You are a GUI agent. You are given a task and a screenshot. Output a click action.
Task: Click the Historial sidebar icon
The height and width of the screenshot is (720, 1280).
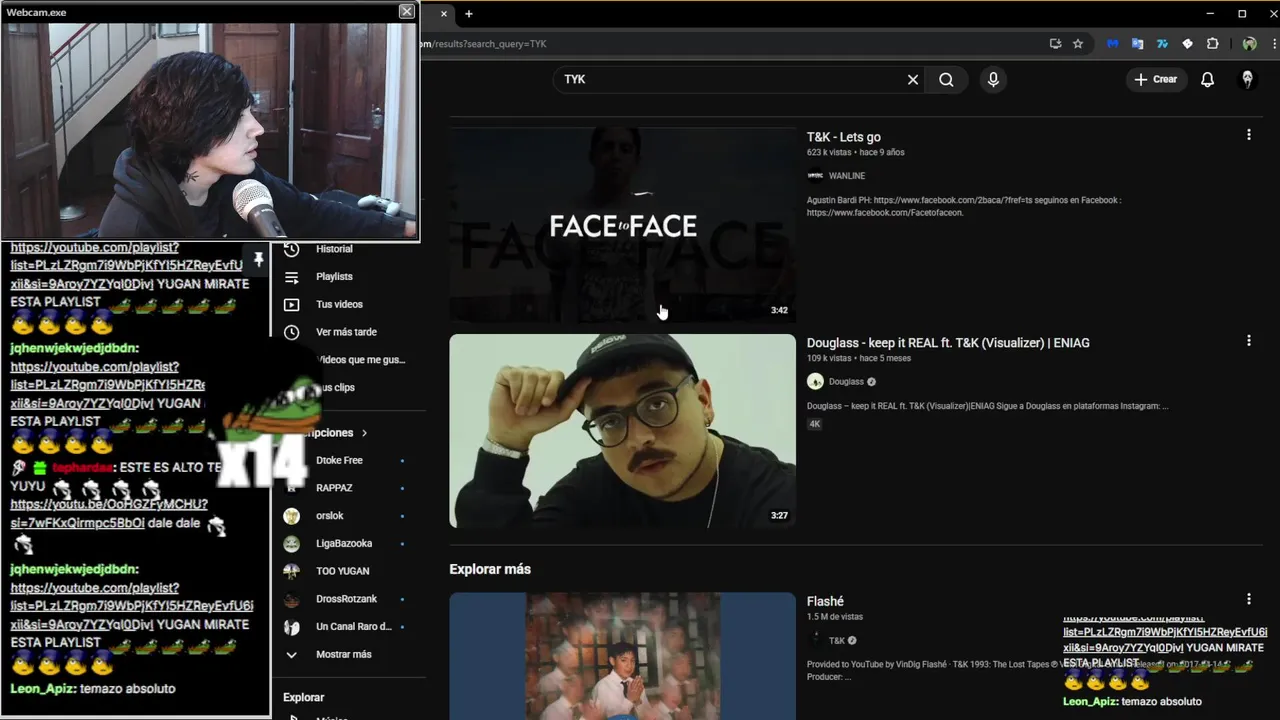pyautogui.click(x=291, y=249)
